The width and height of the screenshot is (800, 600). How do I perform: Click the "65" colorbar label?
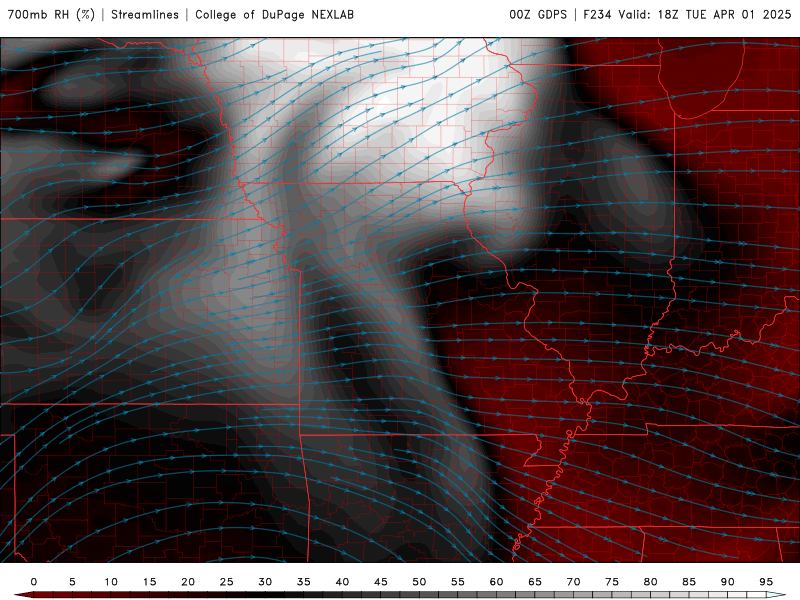[x=535, y=582]
